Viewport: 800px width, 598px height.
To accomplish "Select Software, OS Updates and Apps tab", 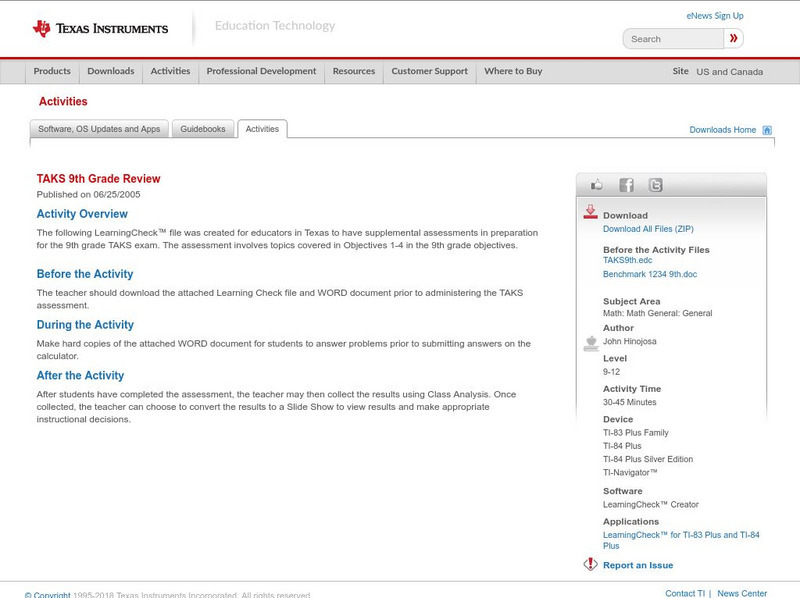I will pyautogui.click(x=99, y=129).
